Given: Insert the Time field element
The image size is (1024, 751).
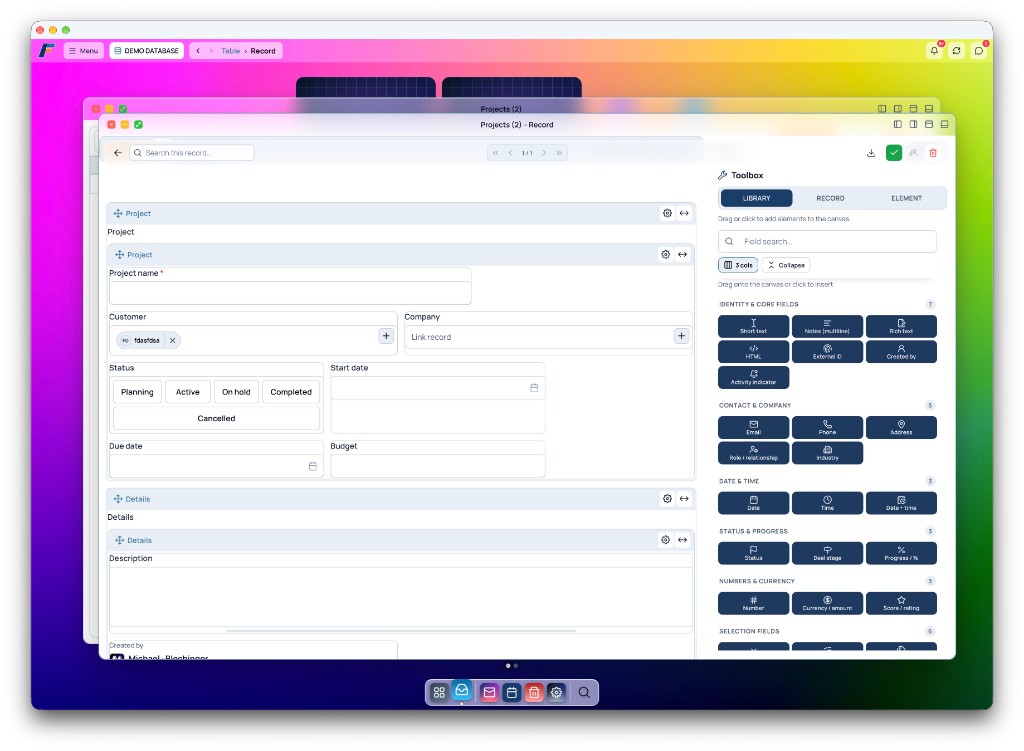Looking at the screenshot, I should pyautogui.click(x=827, y=503).
